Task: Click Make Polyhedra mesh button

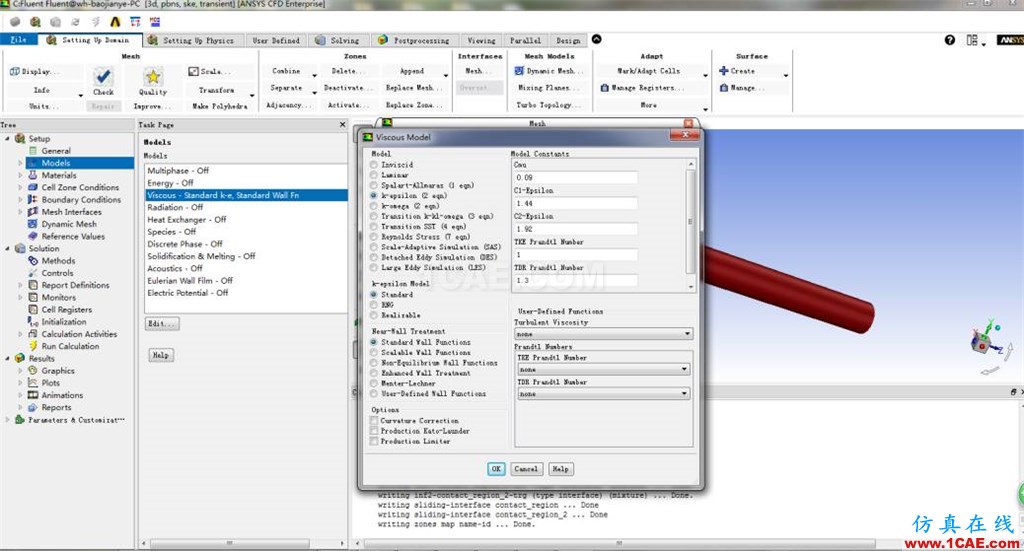Action: click(x=219, y=106)
